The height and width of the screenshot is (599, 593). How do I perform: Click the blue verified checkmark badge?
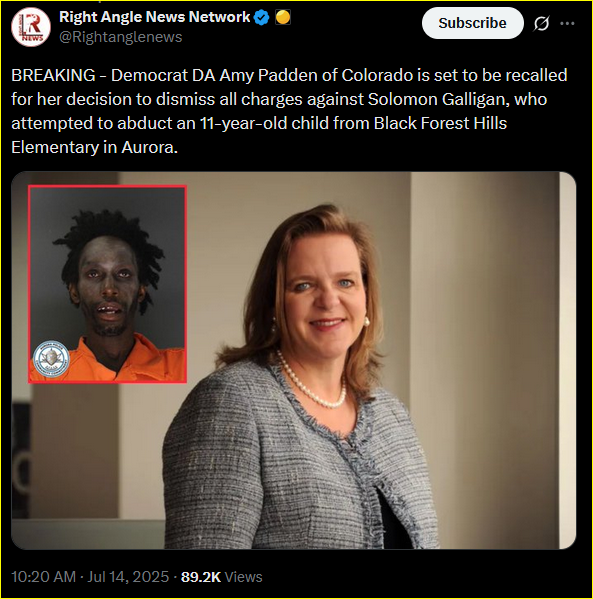(x=261, y=17)
